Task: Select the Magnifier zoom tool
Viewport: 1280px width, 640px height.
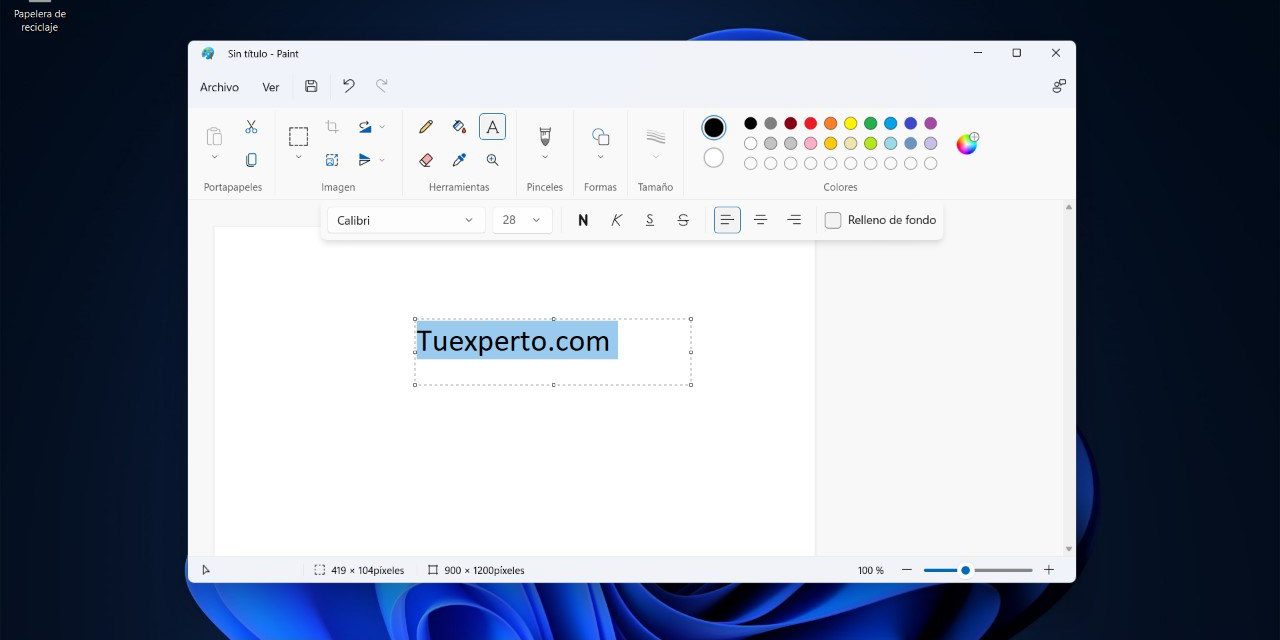Action: (x=492, y=160)
